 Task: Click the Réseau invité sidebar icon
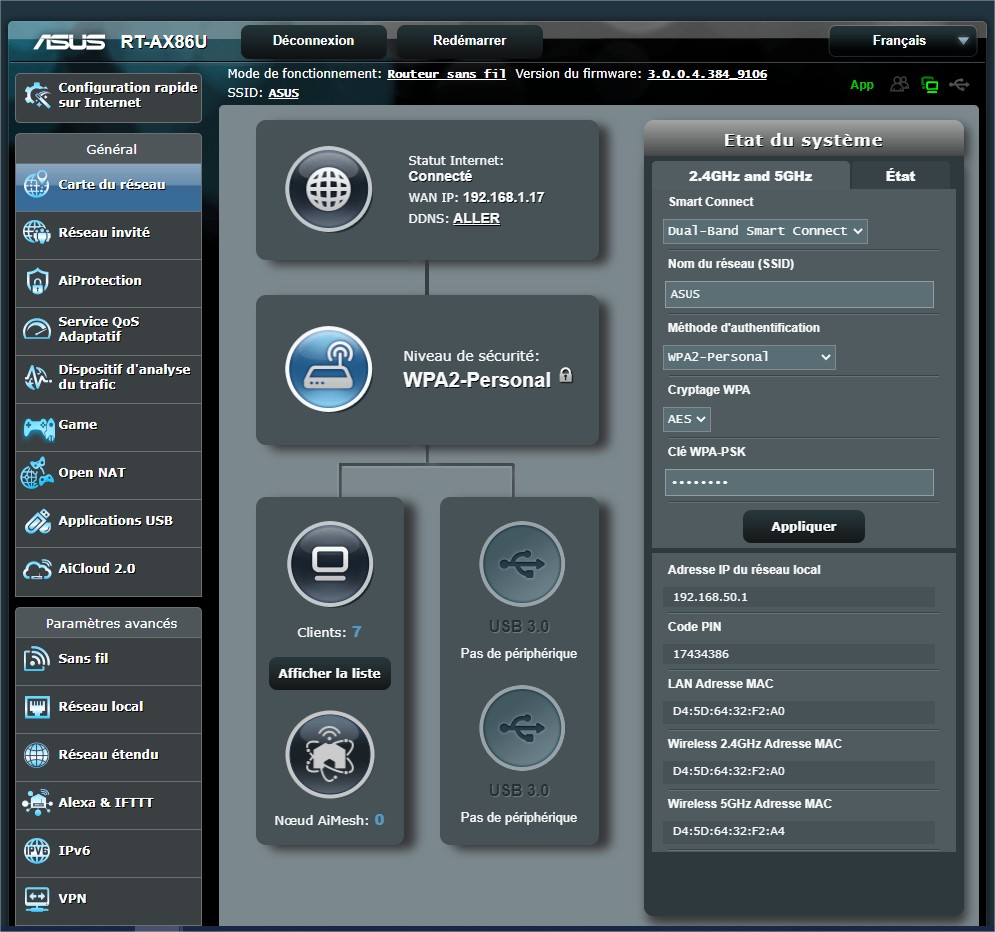click(36, 232)
